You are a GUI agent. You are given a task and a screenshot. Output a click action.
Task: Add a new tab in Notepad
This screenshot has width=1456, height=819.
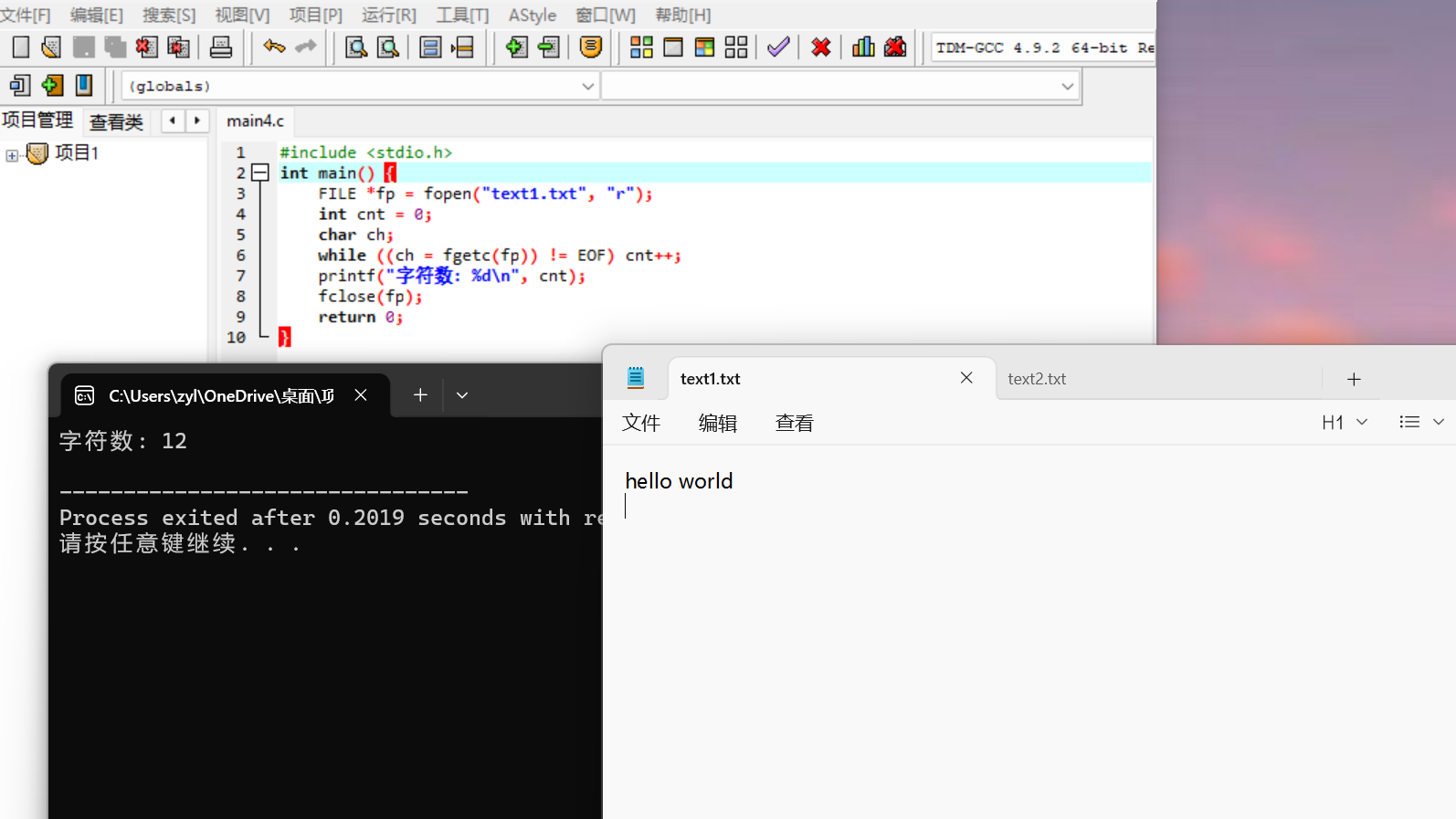pyautogui.click(x=1354, y=379)
